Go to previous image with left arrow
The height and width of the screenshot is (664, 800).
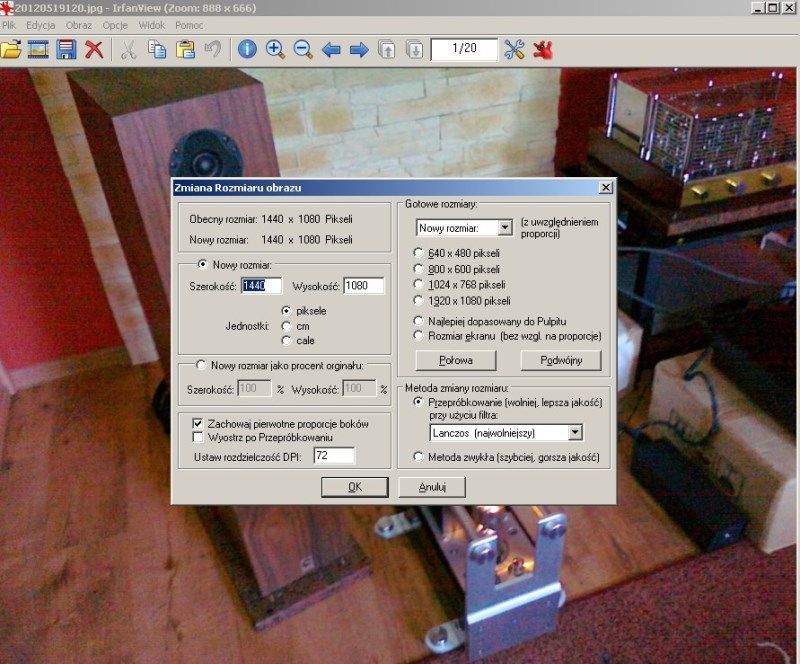click(x=331, y=50)
